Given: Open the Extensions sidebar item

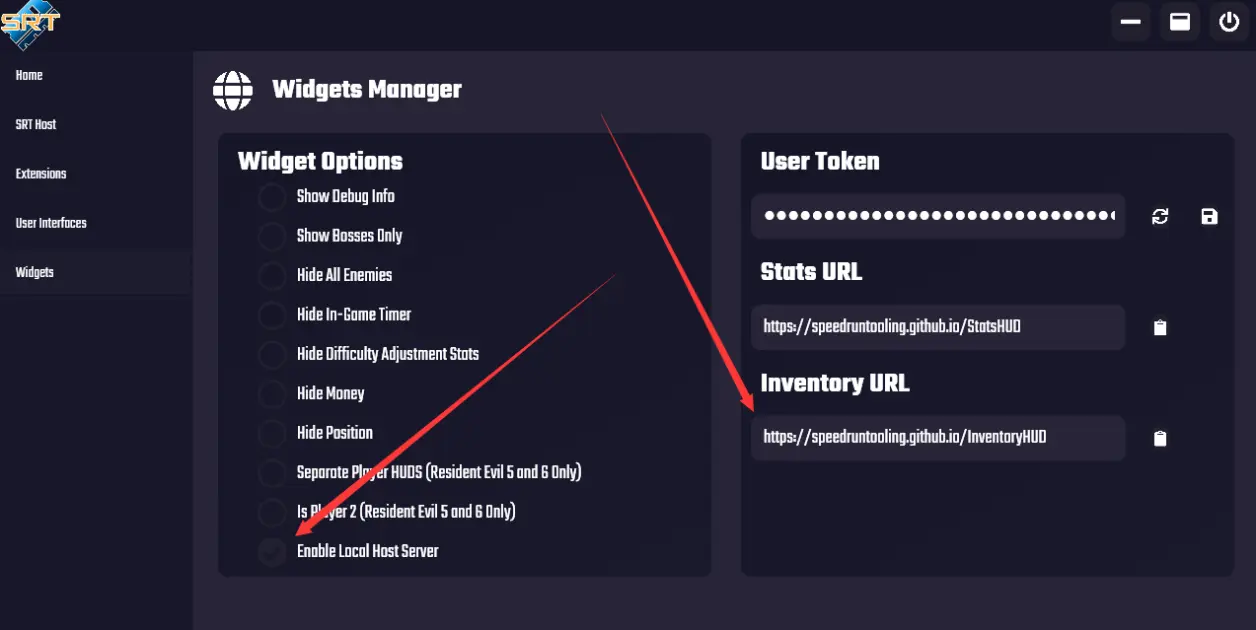Looking at the screenshot, I should click(41, 174).
